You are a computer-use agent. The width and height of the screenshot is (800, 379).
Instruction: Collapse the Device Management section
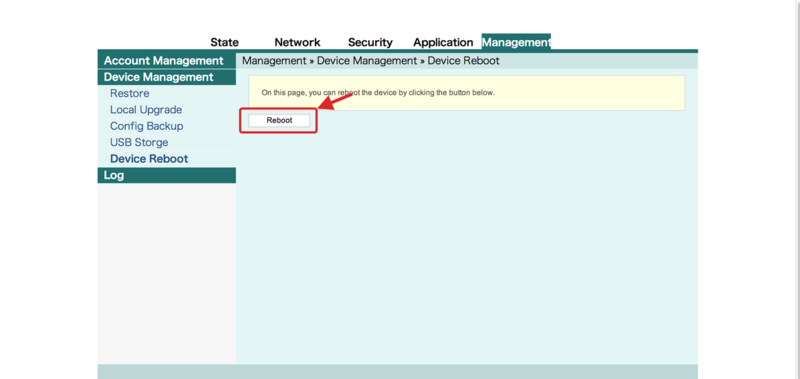pos(166,77)
